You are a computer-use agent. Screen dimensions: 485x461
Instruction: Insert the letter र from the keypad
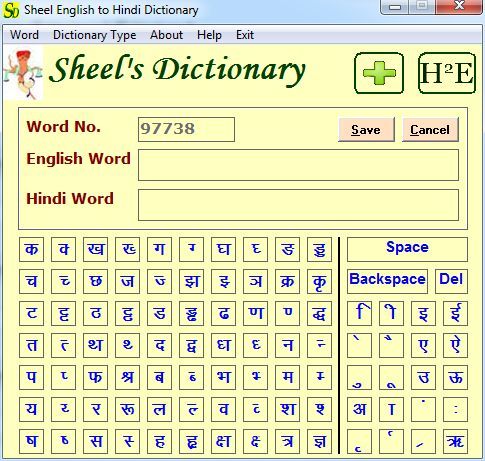coord(95,409)
